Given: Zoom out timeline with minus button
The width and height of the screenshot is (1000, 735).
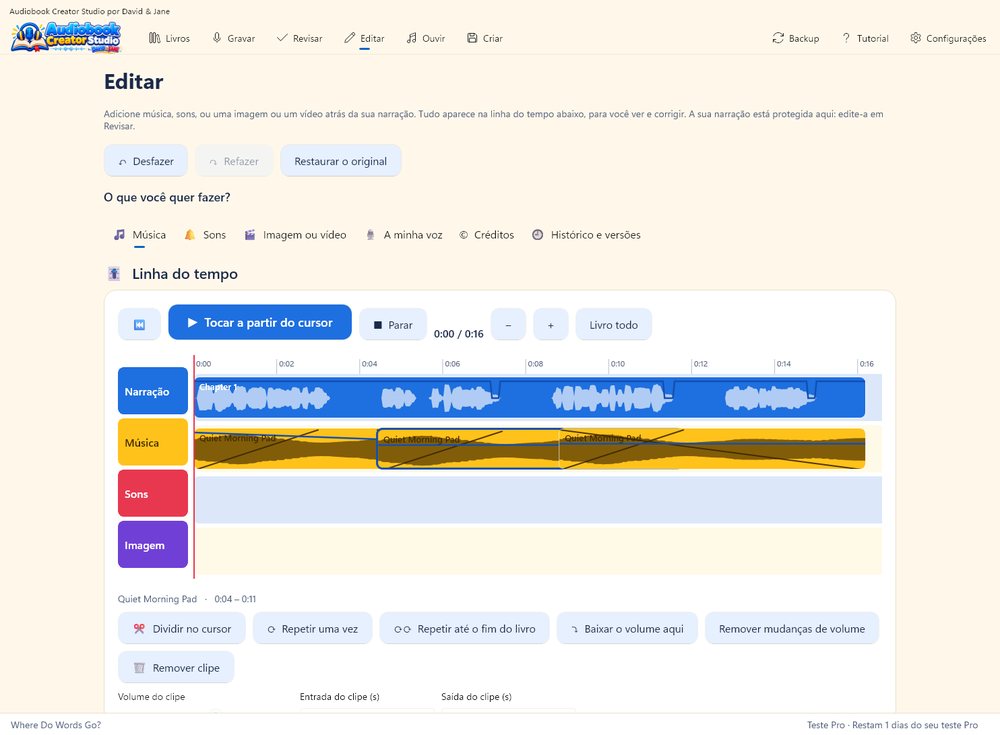Looking at the screenshot, I should point(508,325).
